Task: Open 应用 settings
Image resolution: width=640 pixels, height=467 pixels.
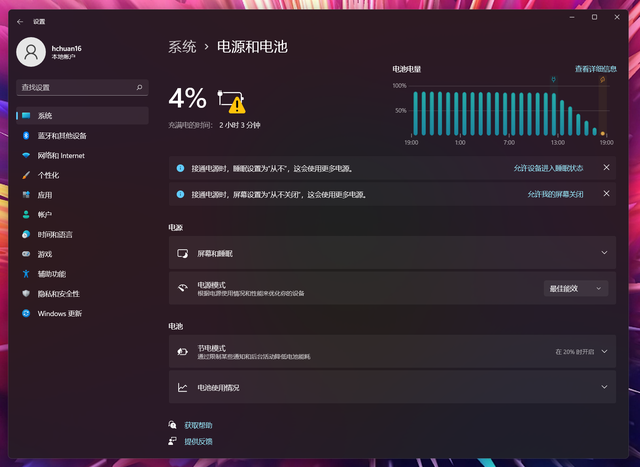Action: (82, 195)
